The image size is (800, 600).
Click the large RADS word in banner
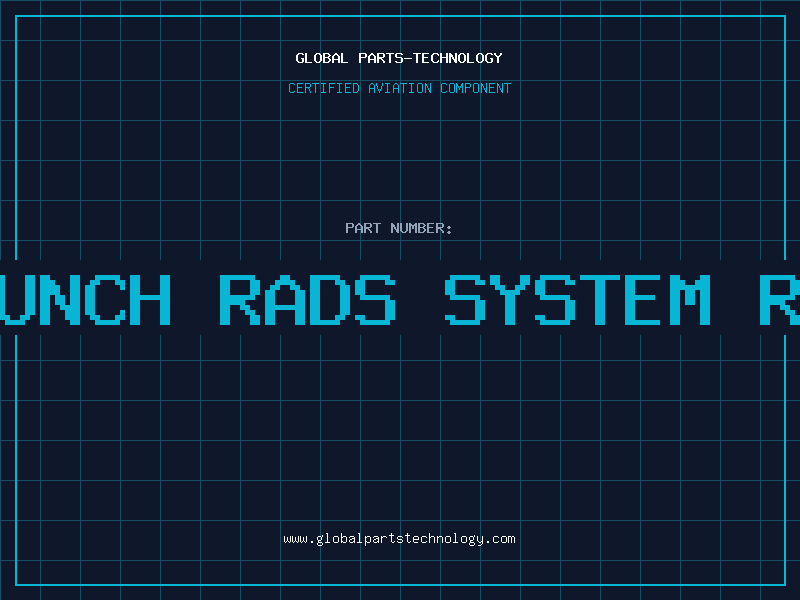(308, 299)
